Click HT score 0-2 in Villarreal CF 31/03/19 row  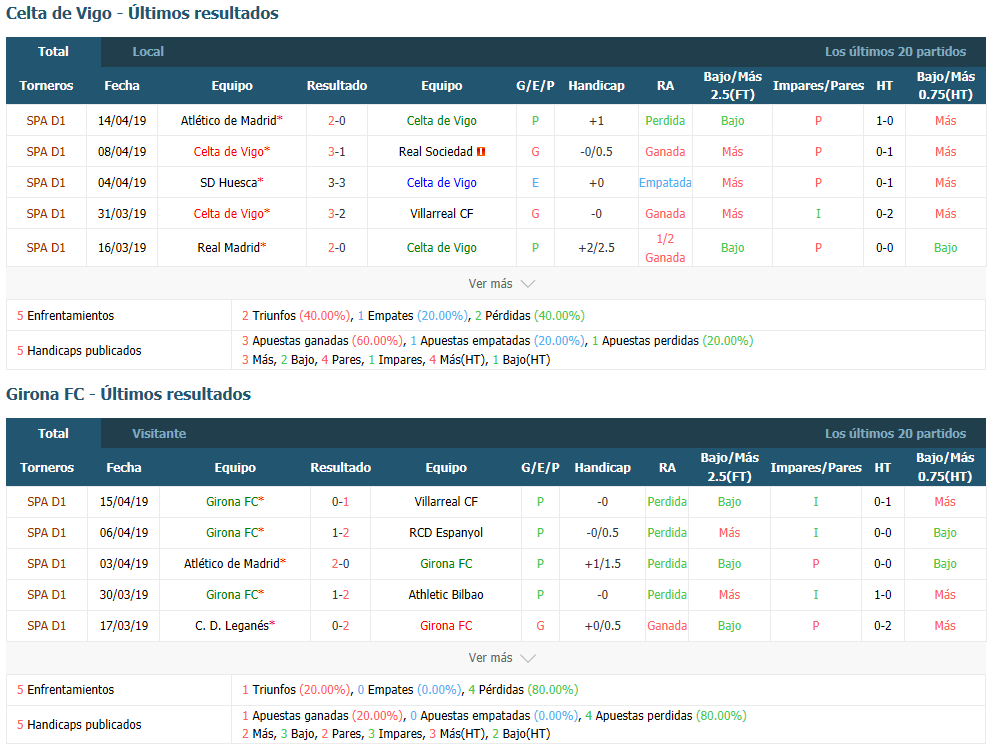884,214
